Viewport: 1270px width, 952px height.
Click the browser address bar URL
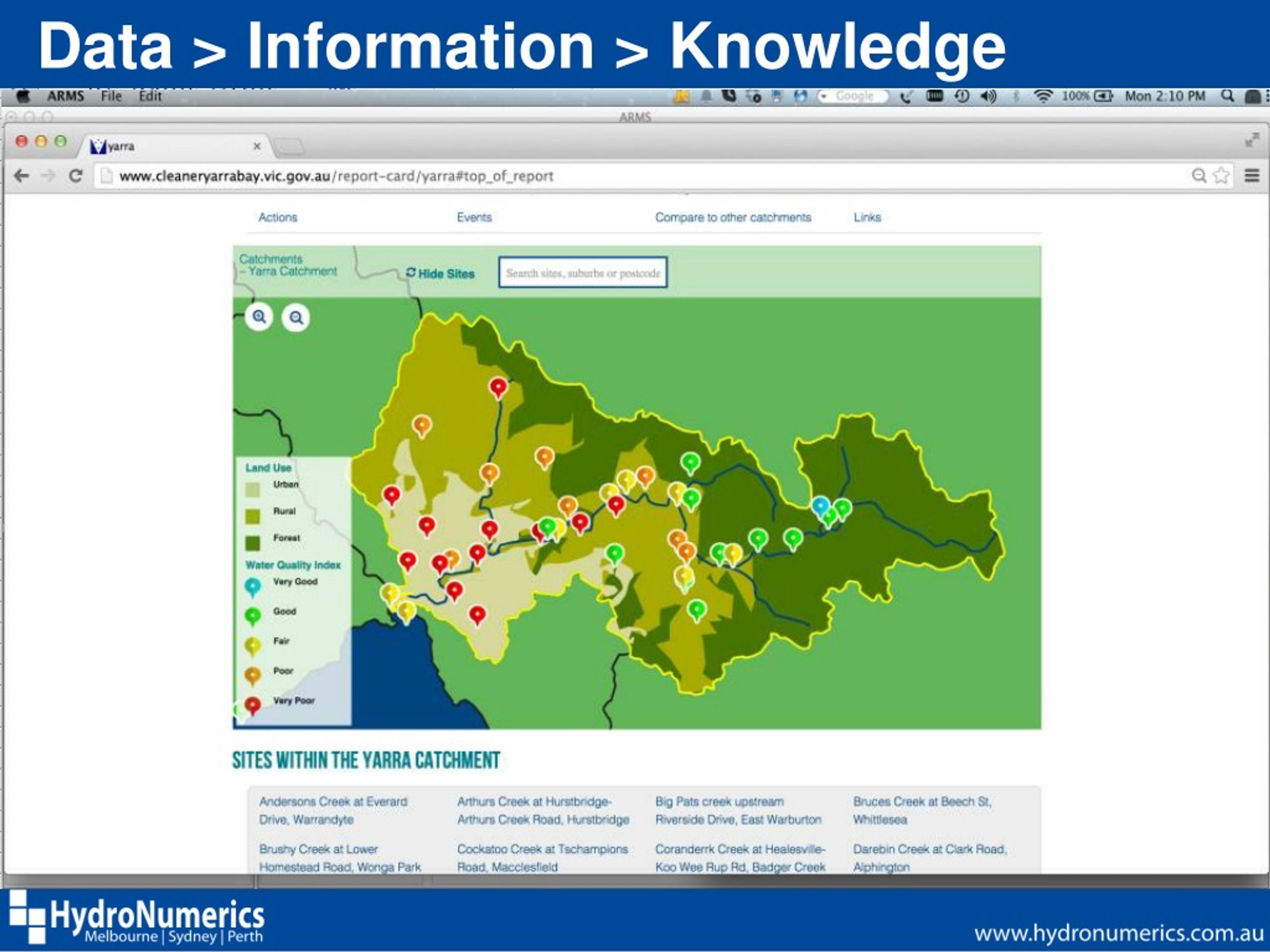[336, 176]
